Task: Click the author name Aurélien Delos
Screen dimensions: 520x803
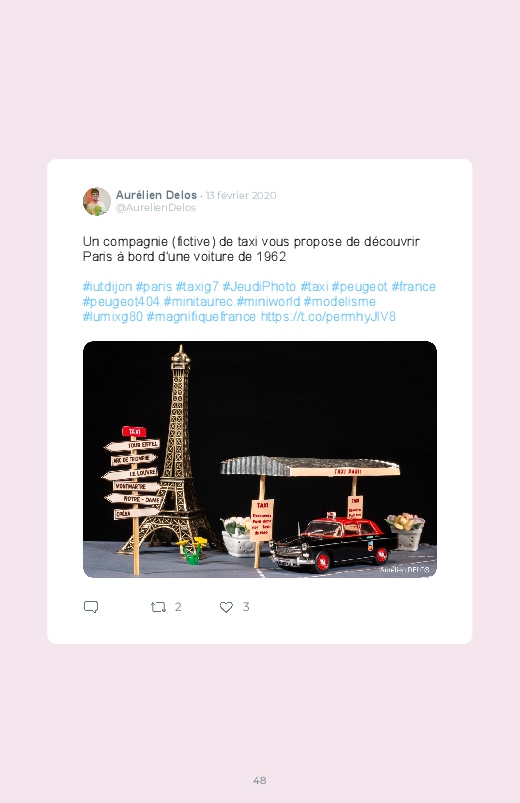Action: pyautogui.click(x=156, y=195)
